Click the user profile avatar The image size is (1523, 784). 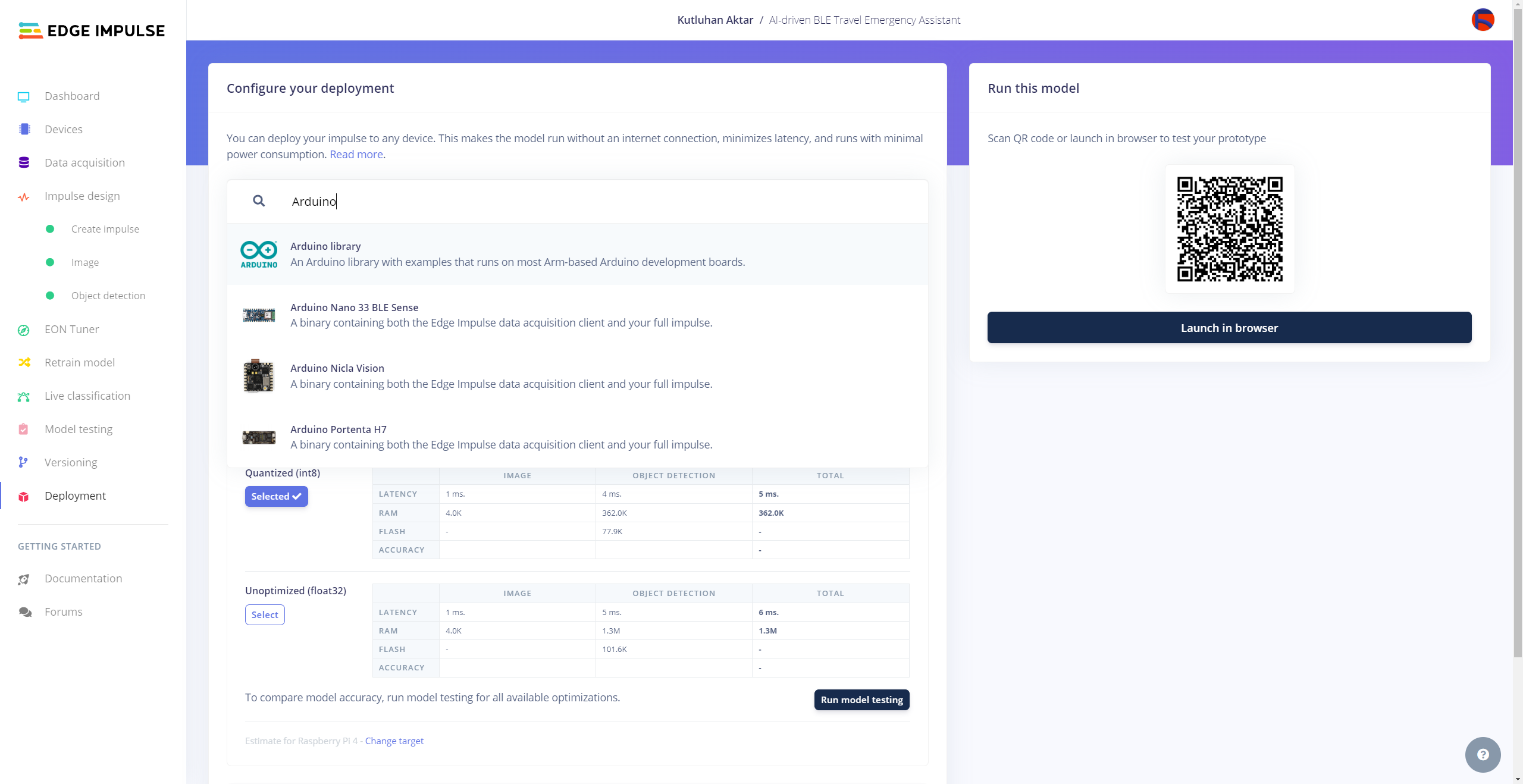click(1483, 20)
